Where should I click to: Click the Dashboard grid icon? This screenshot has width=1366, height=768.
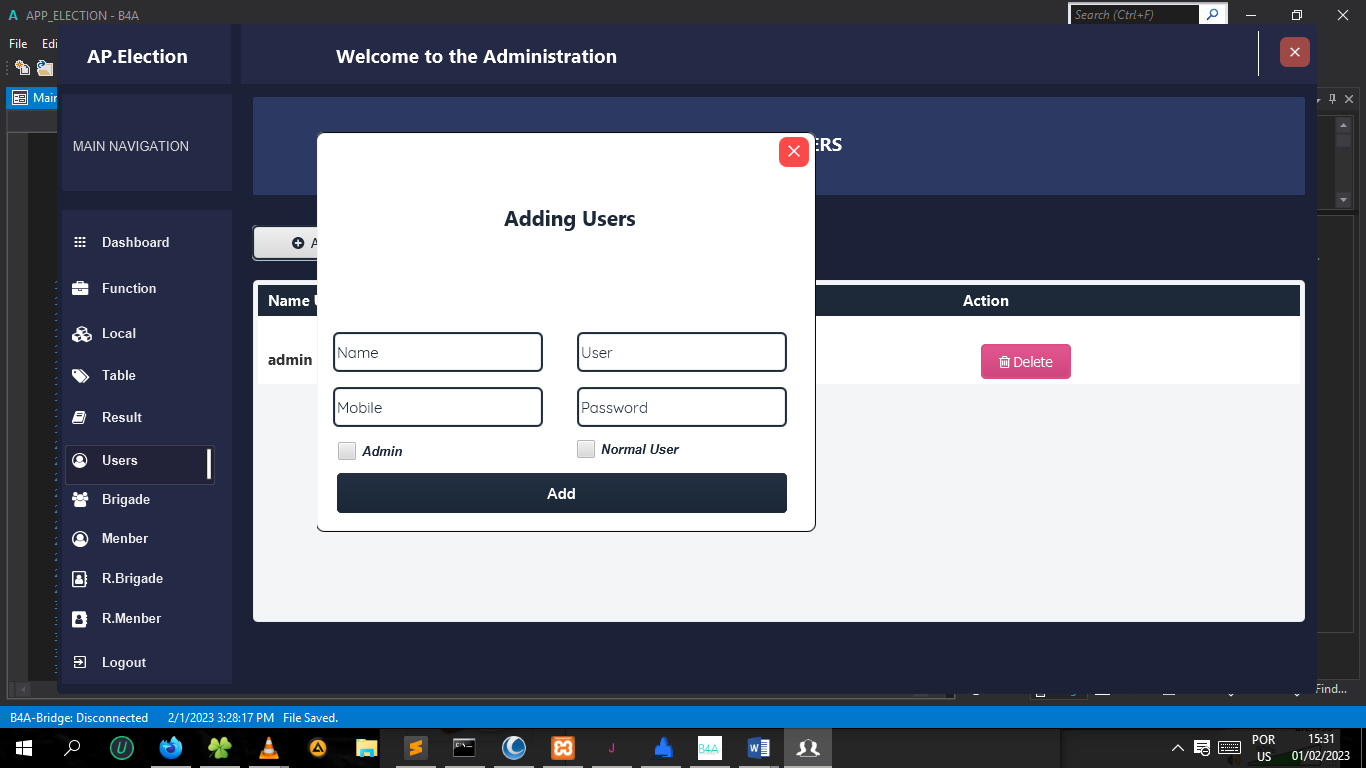pyautogui.click(x=81, y=242)
